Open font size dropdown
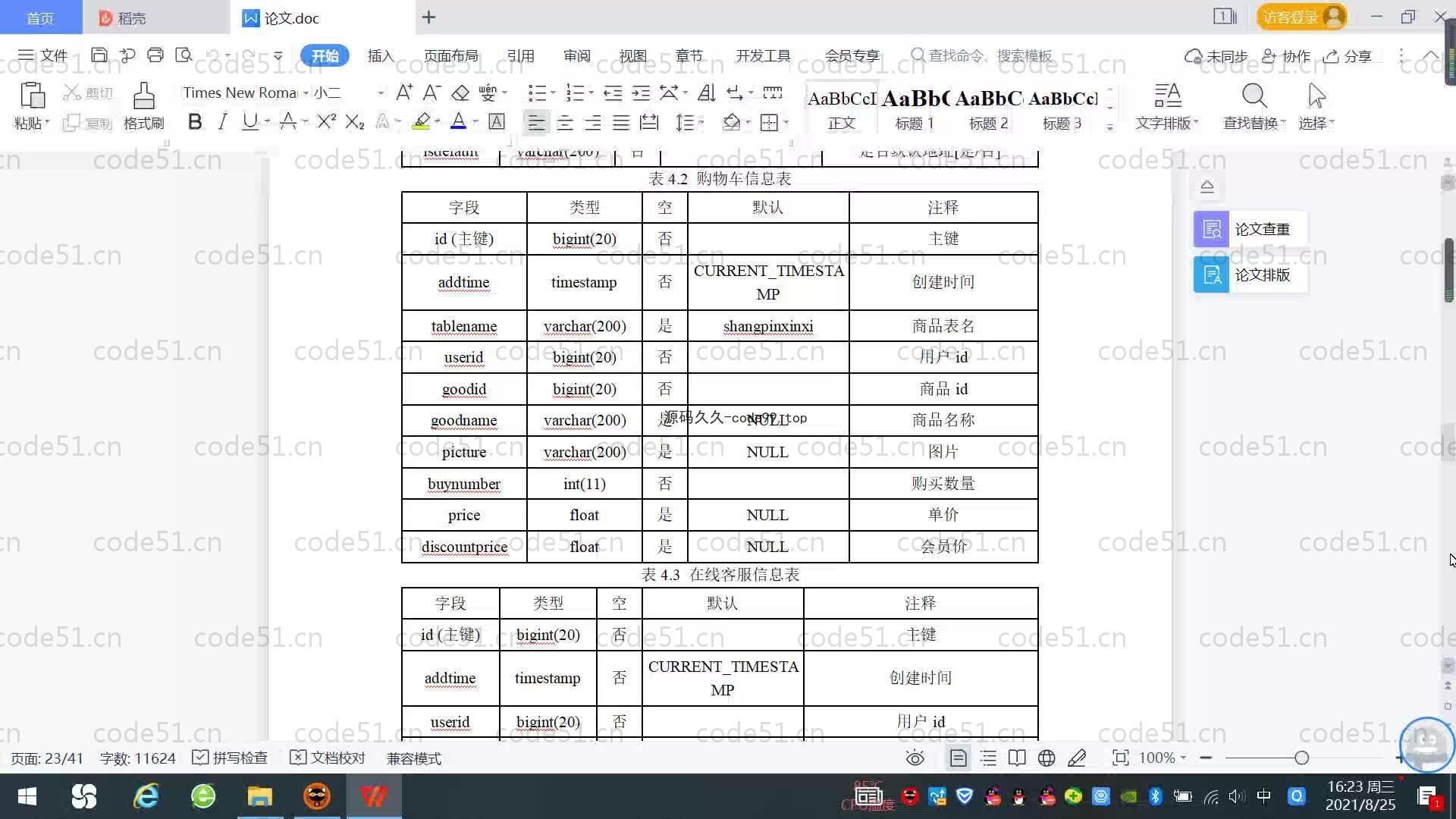Viewport: 1456px width, 819px height. tap(381, 93)
